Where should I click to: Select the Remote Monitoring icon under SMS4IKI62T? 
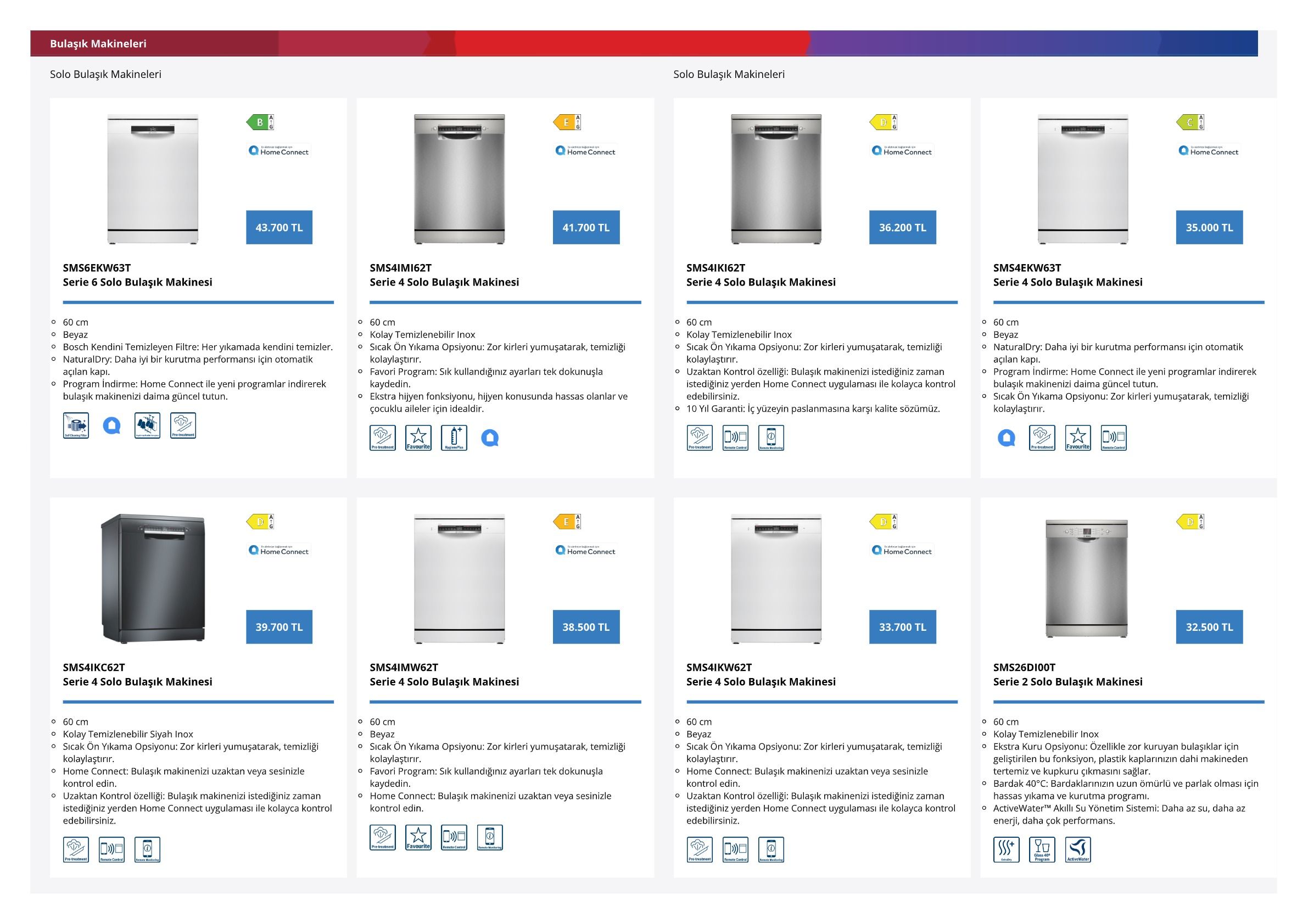772,438
